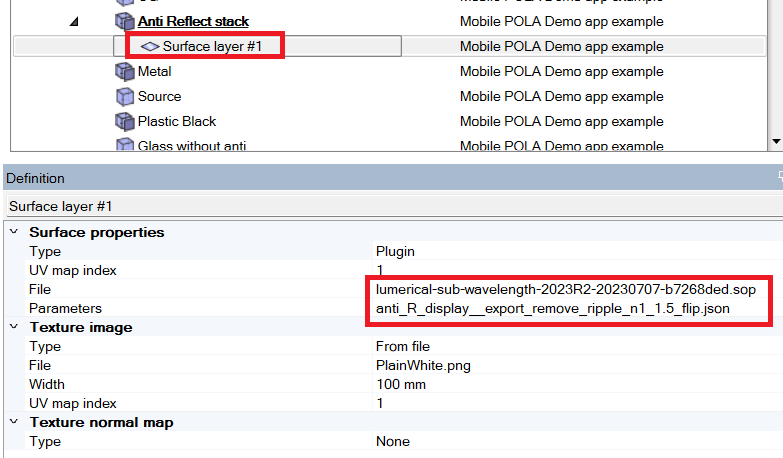Click the Plastic Black material icon
The height and width of the screenshot is (458, 783).
tap(125, 121)
